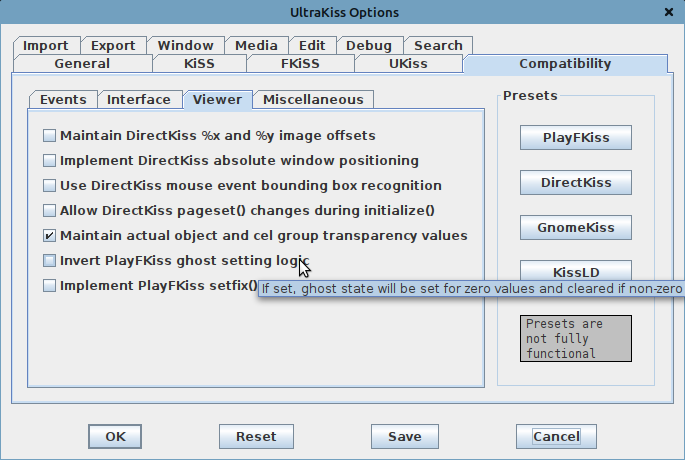Uncheck Maintain actual object transparency values
685x460 pixels.
[50, 236]
